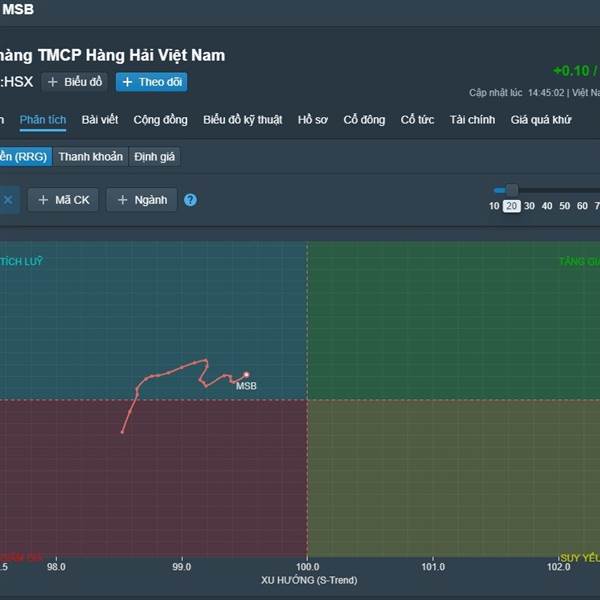Click the 99.0 axis tick label
Viewport: 600px width, 600px height.
point(181,566)
